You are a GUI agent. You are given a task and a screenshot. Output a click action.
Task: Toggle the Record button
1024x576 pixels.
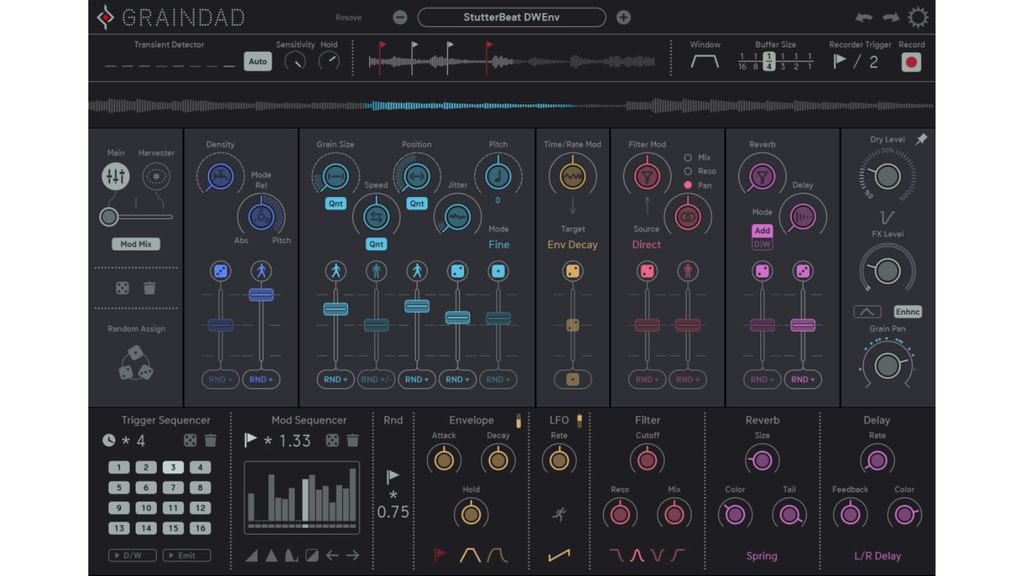(911, 59)
